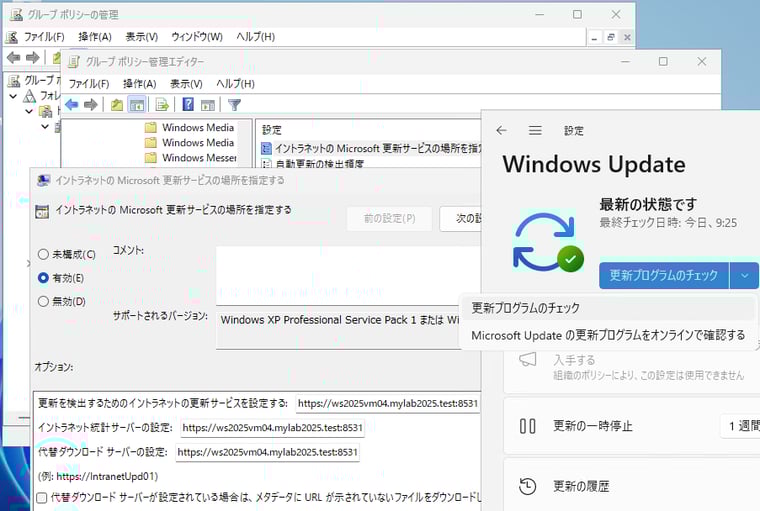This screenshot has height=511, width=760.
Task: Collapse the second-level tree chevron in Management window
Action: click(29, 111)
